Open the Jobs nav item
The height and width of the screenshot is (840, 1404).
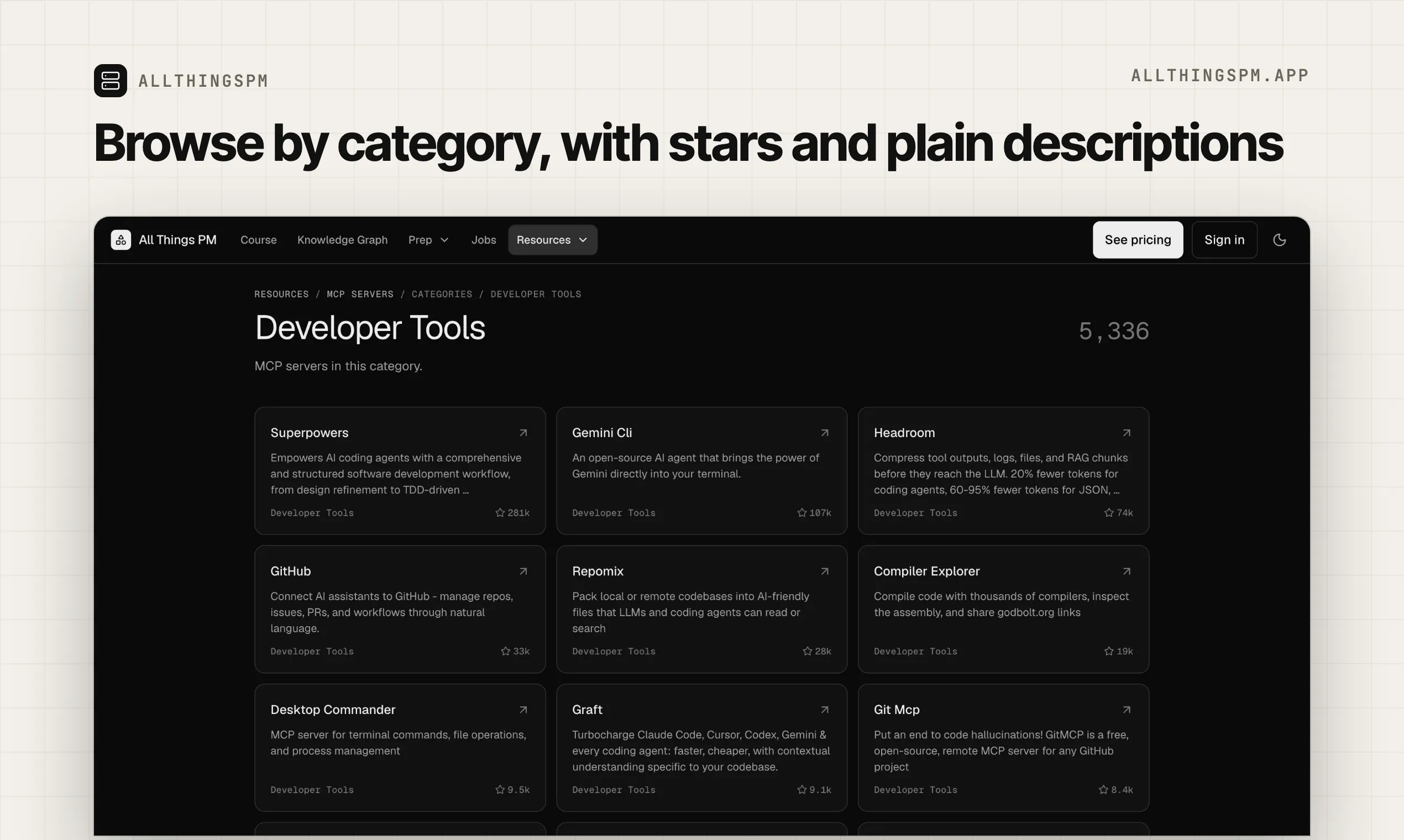484,240
